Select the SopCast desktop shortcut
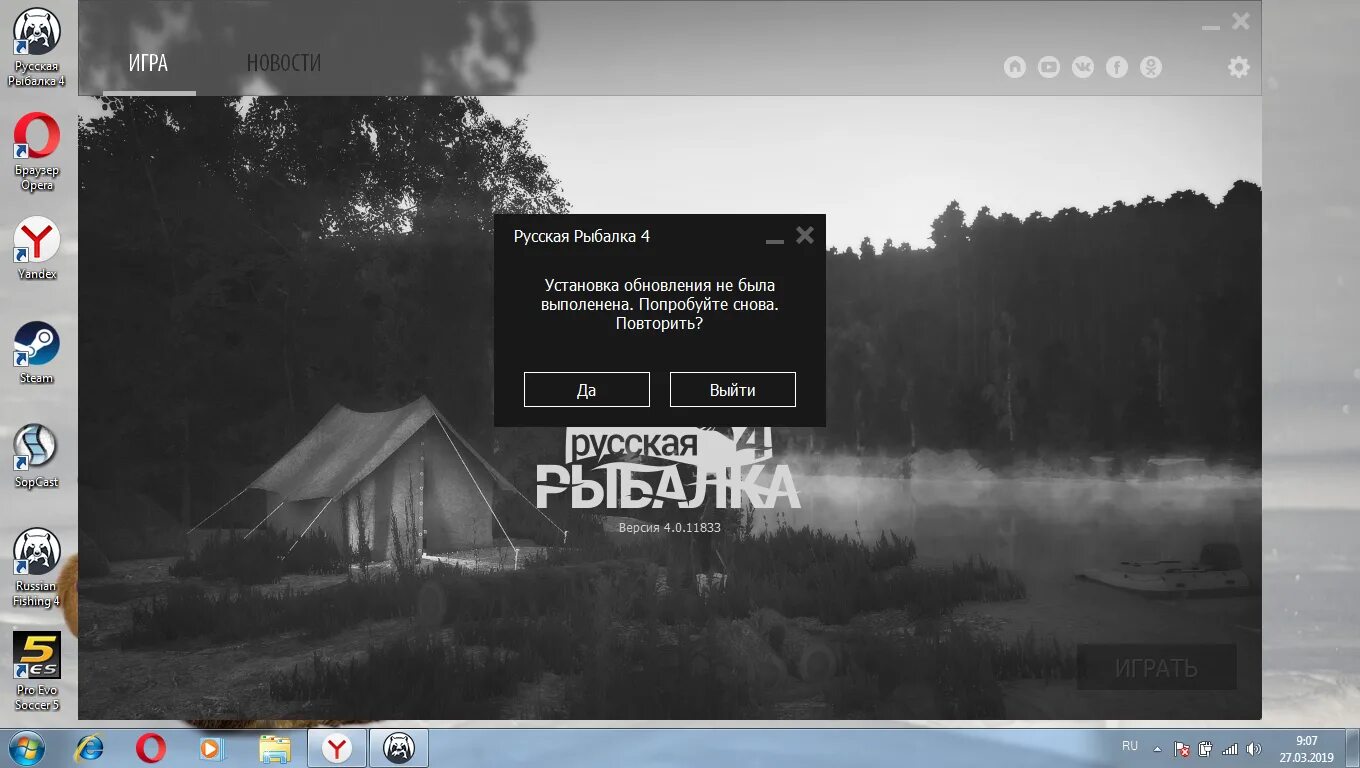This screenshot has width=1360, height=768. (x=37, y=457)
